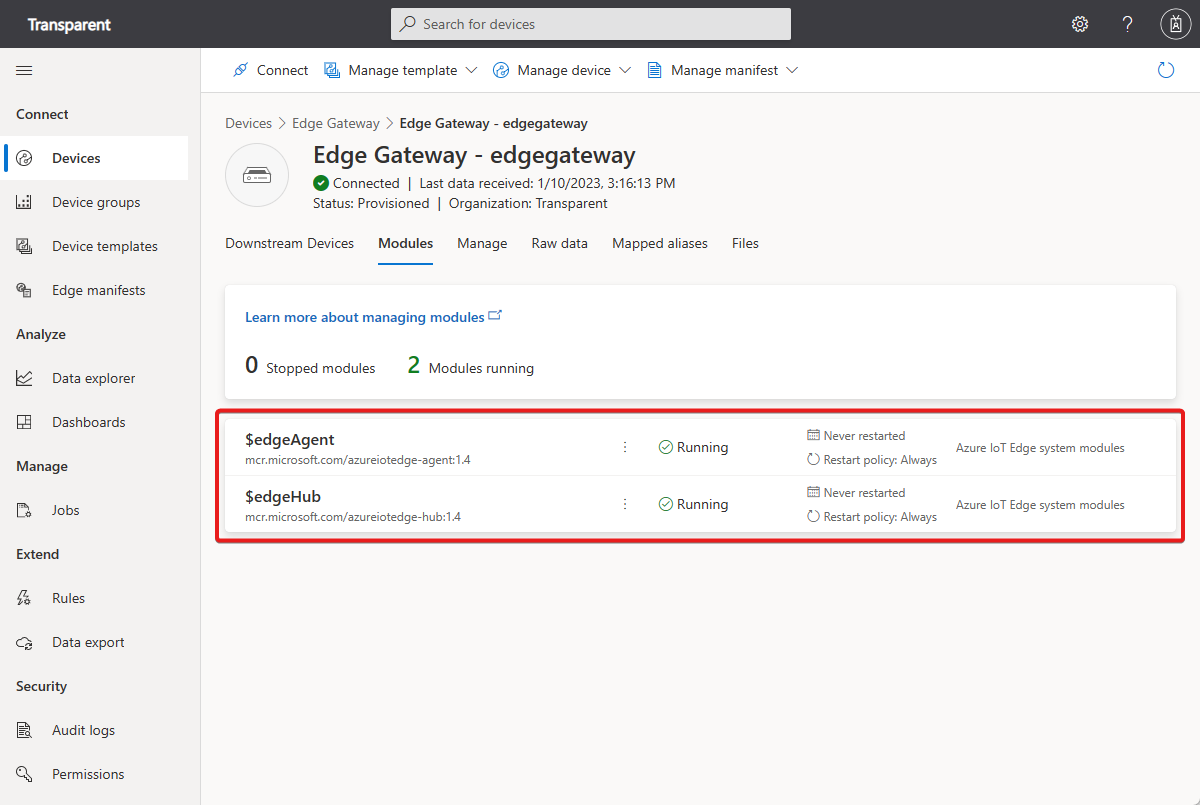This screenshot has width=1200, height=805.
Task: Click the Search for devices field
Action: click(590, 23)
